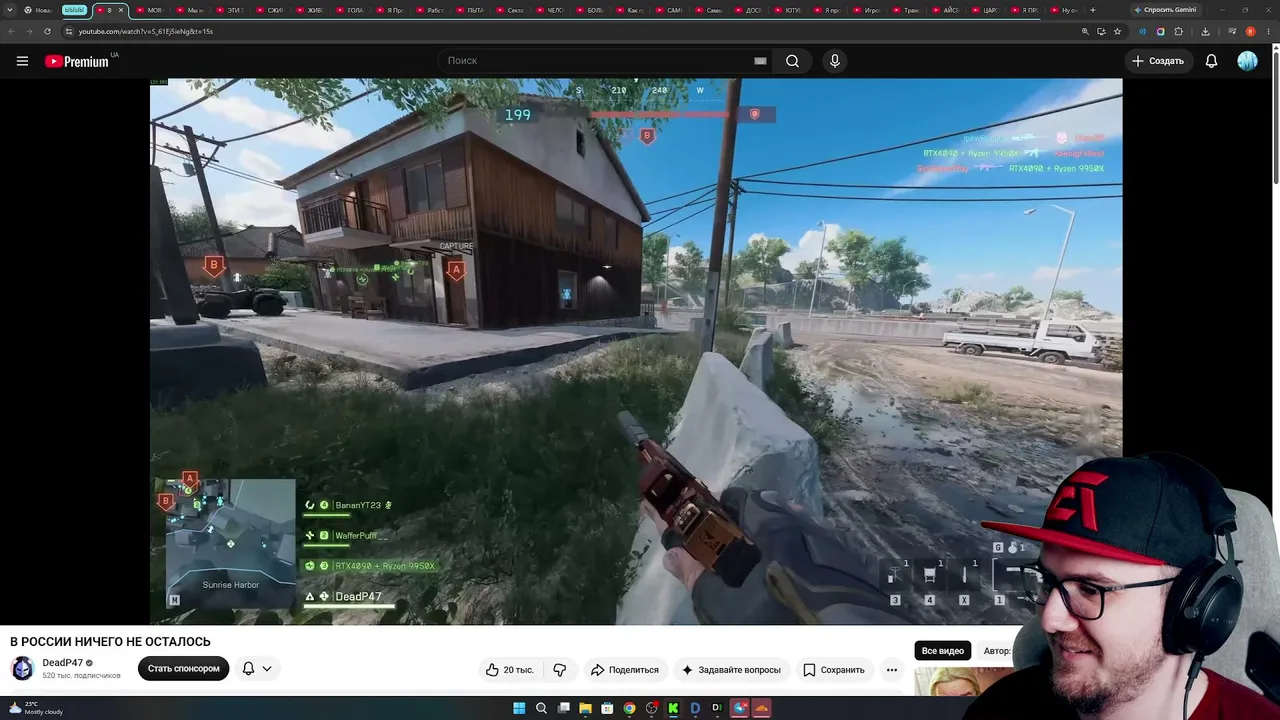Save the video with Сохранить
Image resolution: width=1280 pixels, height=720 pixels.
(834, 670)
